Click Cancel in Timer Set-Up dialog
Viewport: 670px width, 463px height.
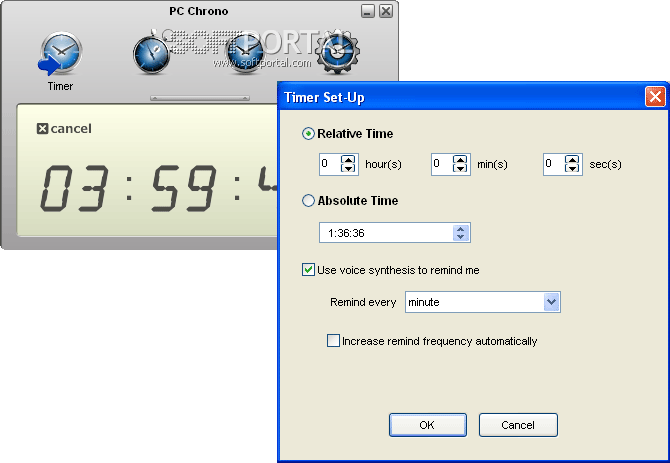(518, 425)
